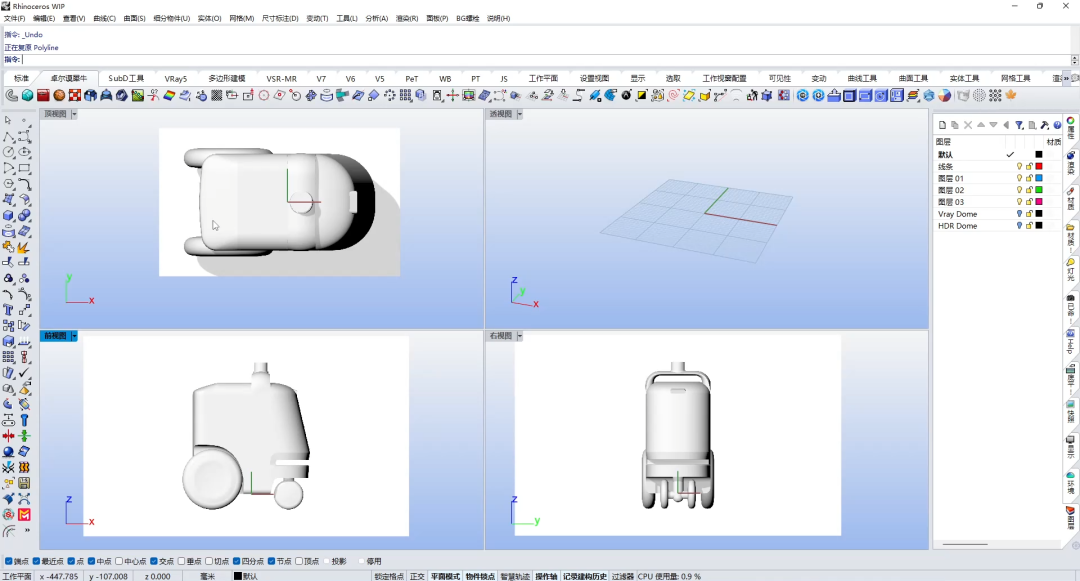The height and width of the screenshot is (581, 1080).
Task: Toggle 记录建构历史 in status bar
Action: (585, 577)
